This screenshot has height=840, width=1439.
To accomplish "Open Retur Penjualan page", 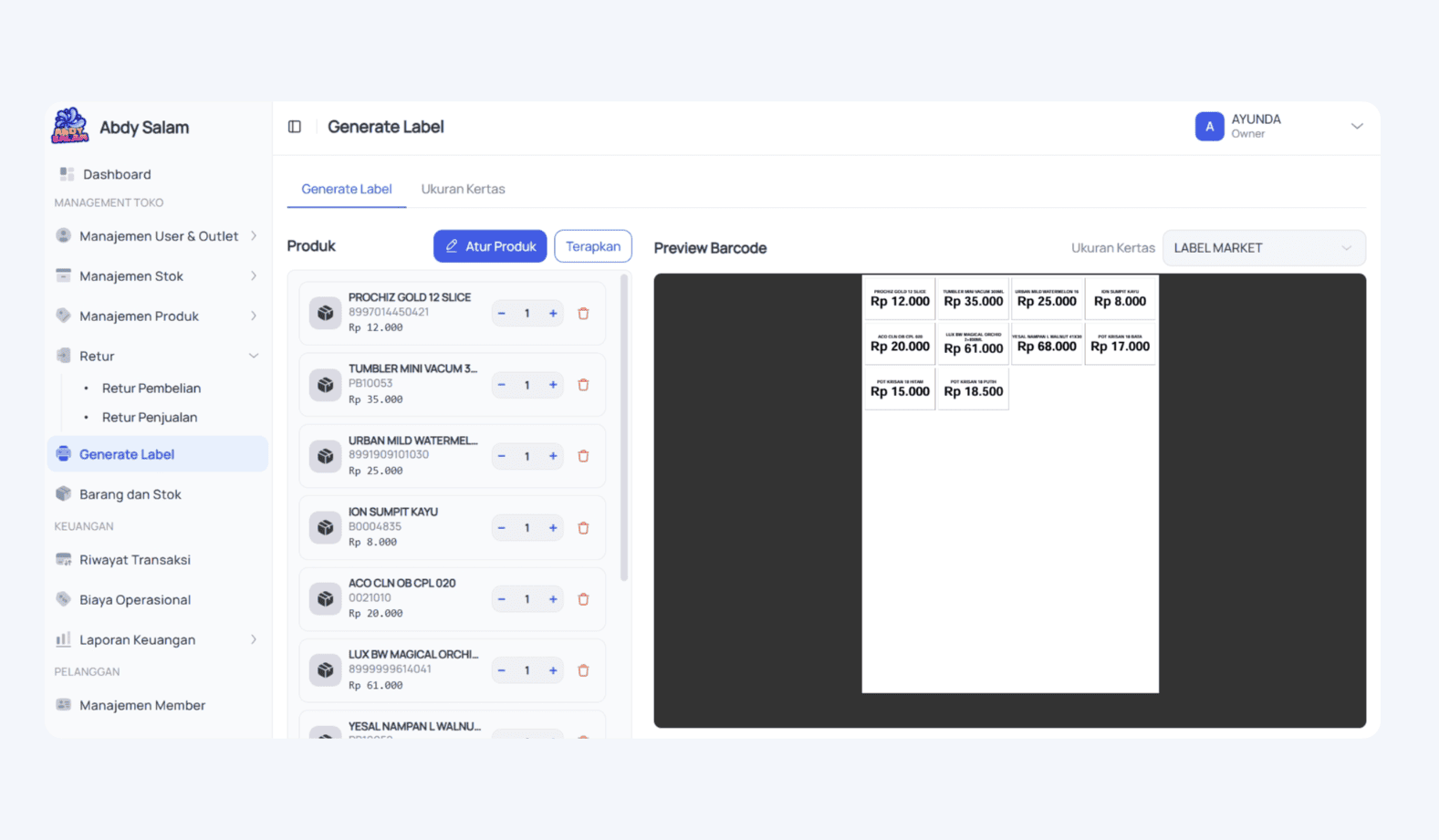I will tap(150, 418).
